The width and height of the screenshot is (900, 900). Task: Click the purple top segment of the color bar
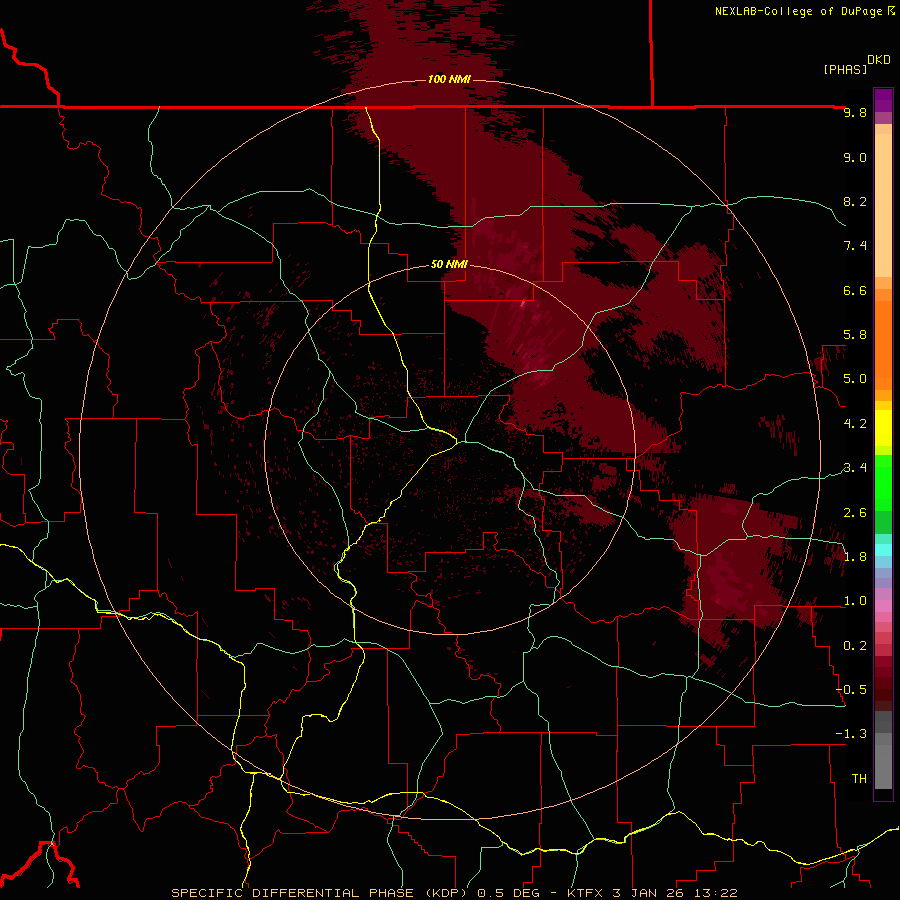click(x=883, y=100)
